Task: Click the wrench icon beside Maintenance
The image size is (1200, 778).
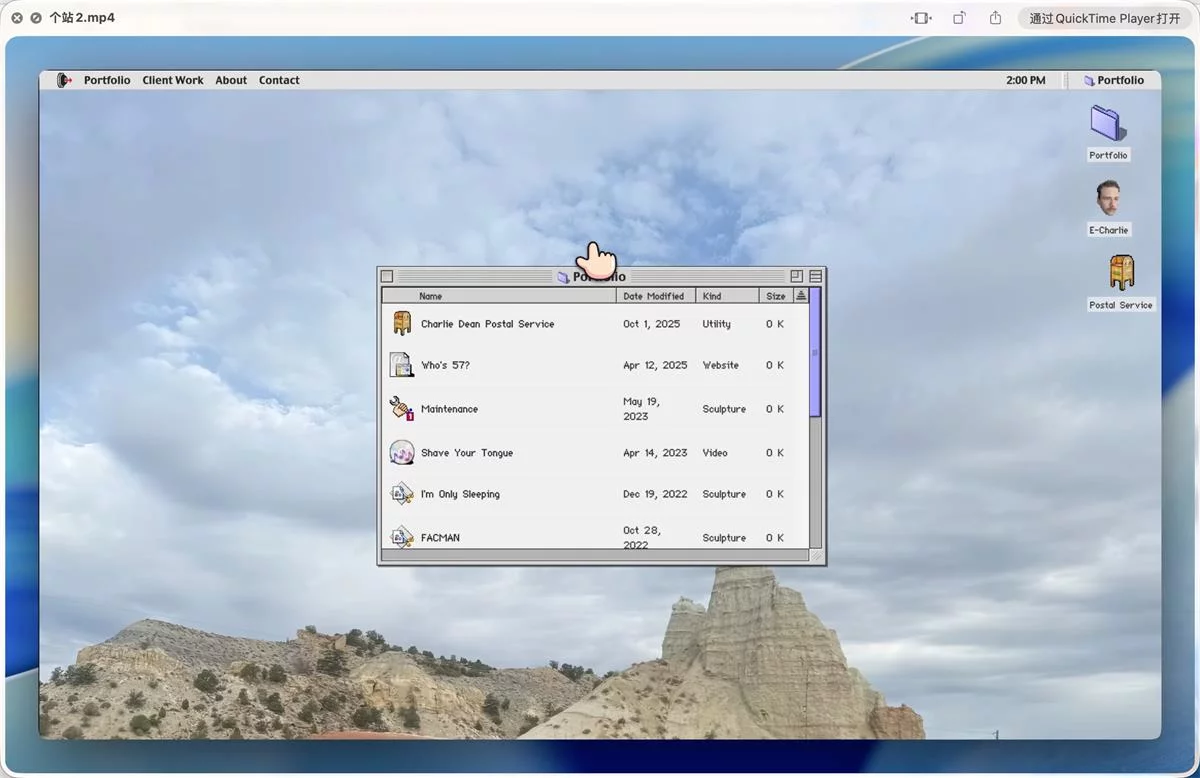Action: pyautogui.click(x=402, y=408)
